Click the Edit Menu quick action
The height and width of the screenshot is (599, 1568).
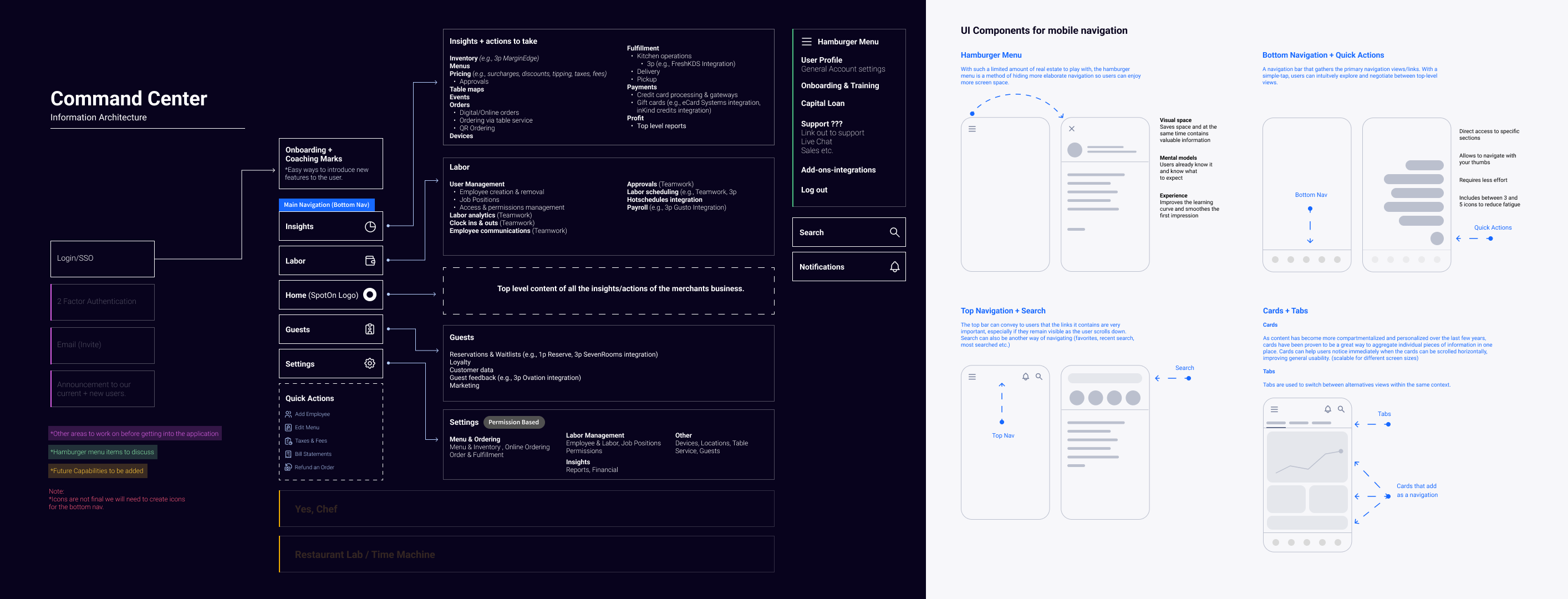306,427
